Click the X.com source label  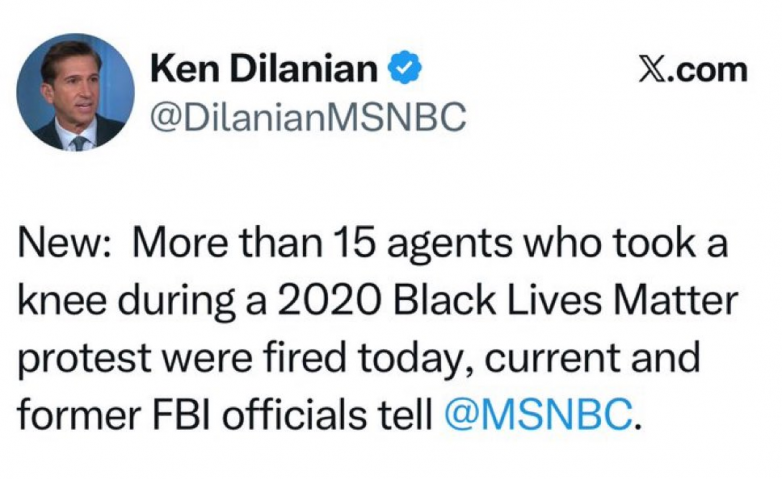(693, 70)
